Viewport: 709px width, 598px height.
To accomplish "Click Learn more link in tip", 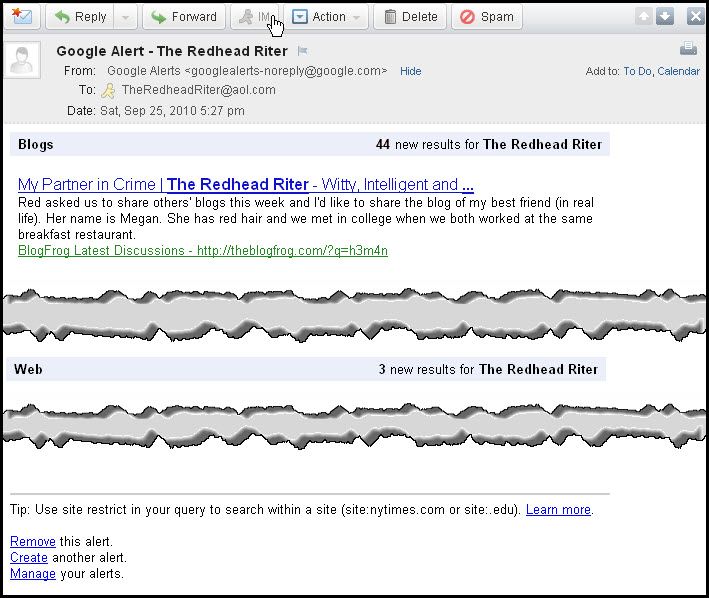I will 558,509.
